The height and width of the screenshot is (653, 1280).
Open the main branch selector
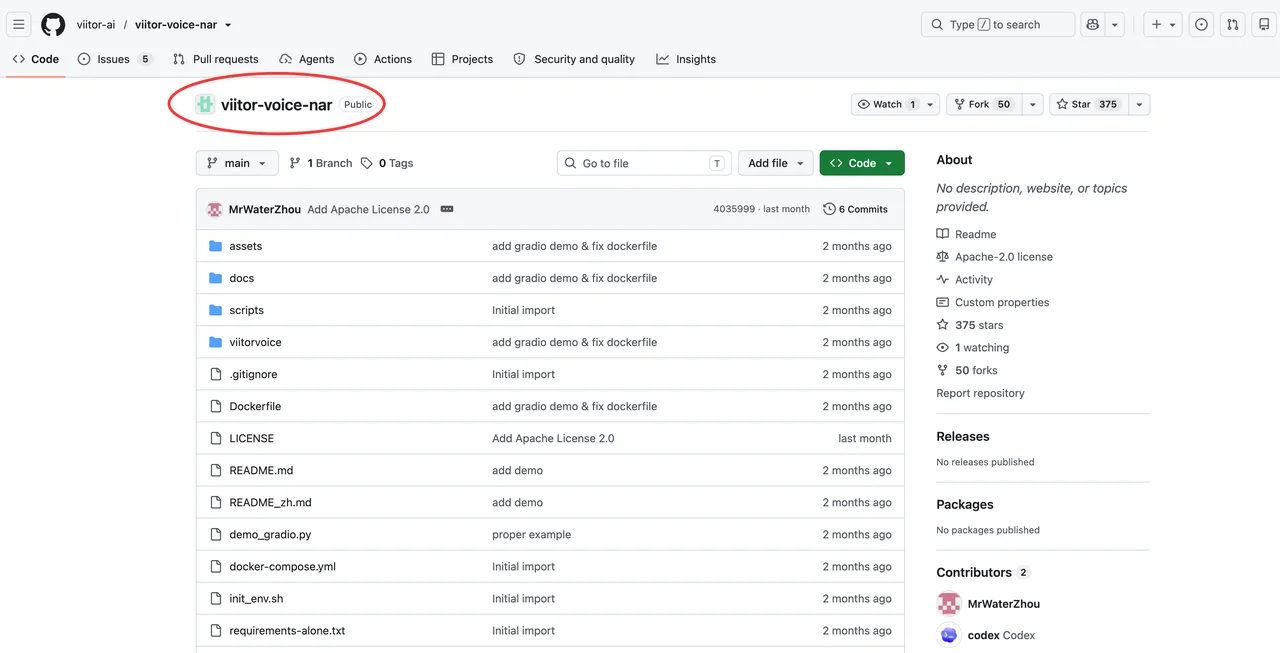237,163
